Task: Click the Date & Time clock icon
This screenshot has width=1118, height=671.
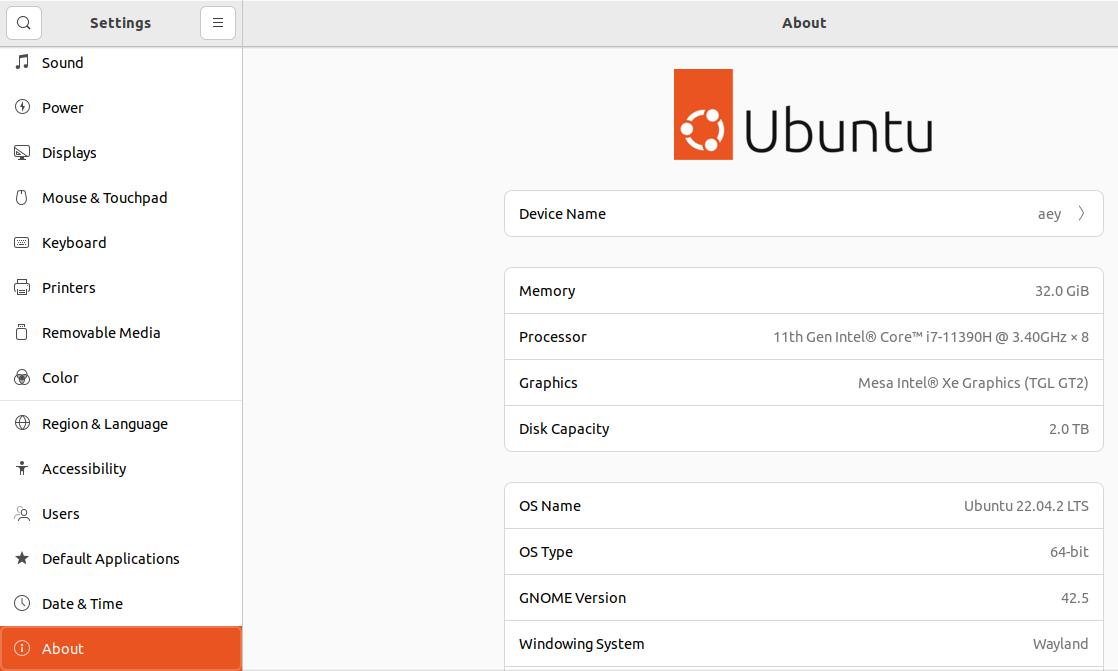Action: coord(22,603)
